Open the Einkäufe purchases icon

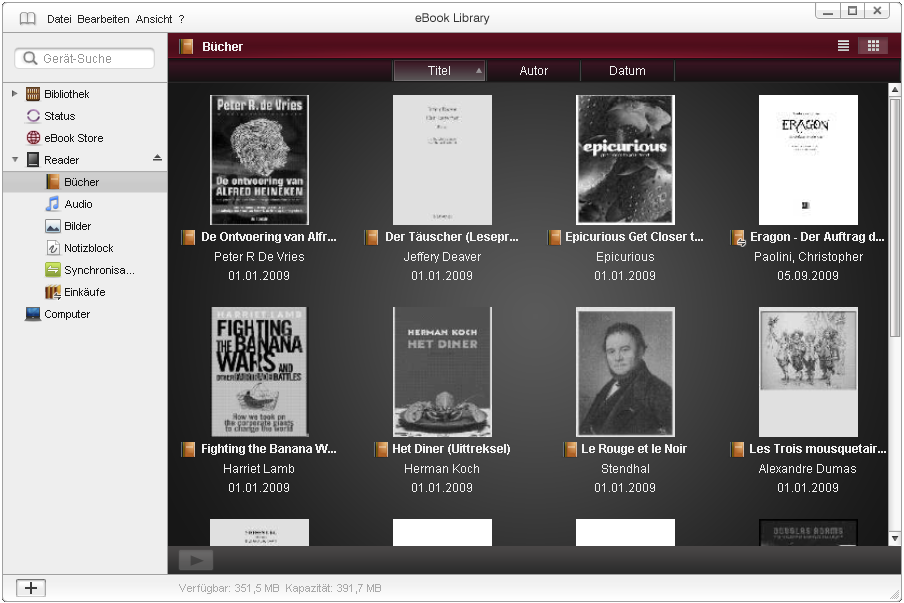click(x=52, y=292)
